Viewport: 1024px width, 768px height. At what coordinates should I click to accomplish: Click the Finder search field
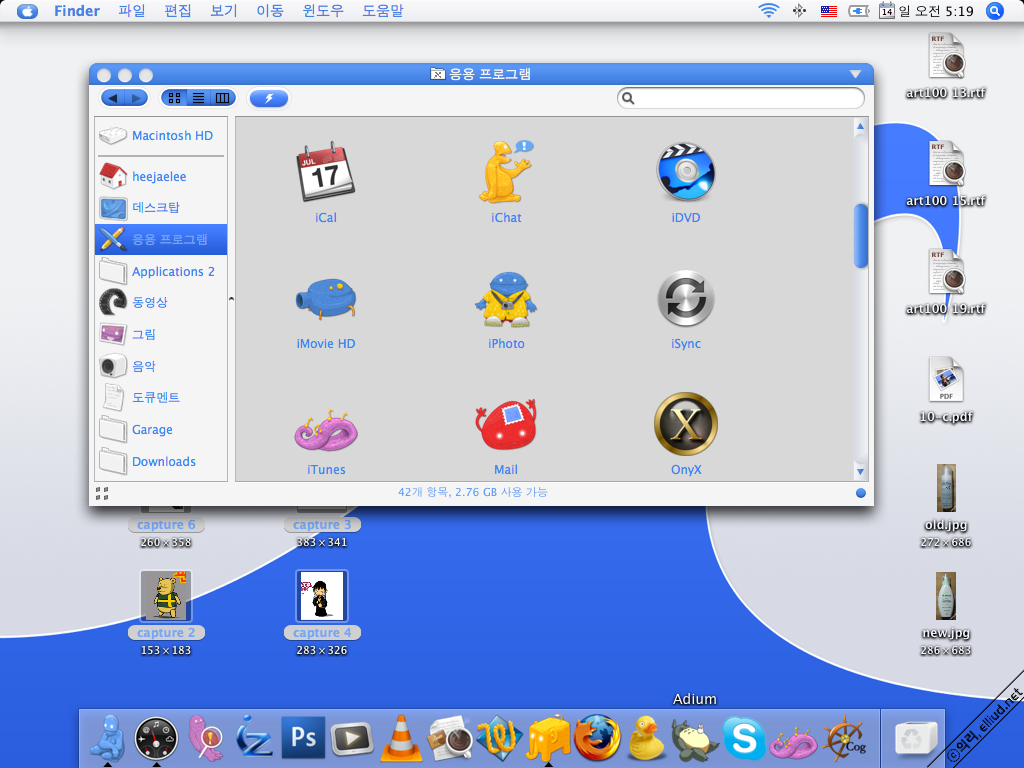coord(741,98)
